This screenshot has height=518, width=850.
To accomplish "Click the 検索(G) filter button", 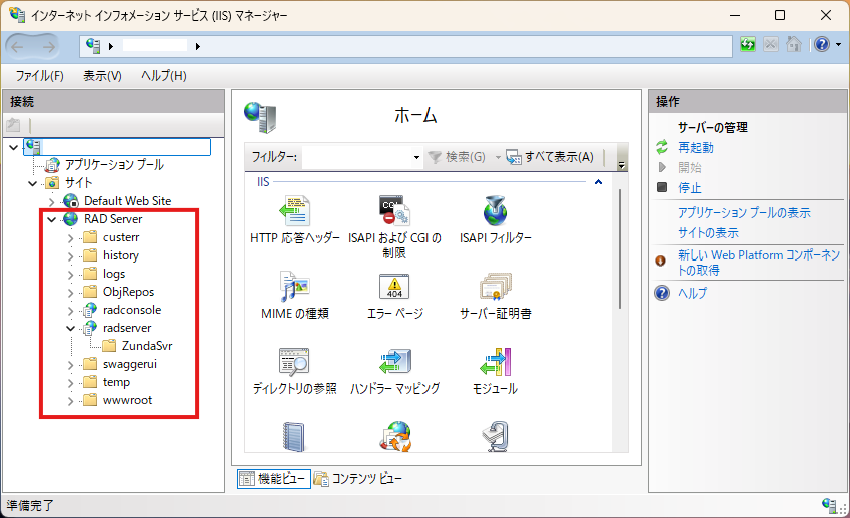I will click(x=457, y=157).
